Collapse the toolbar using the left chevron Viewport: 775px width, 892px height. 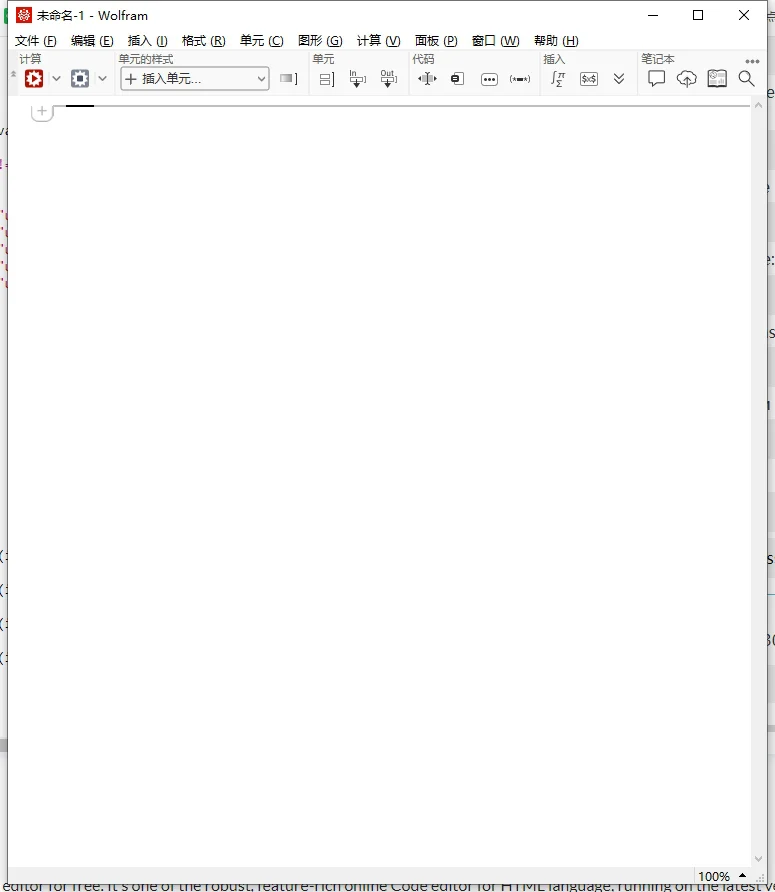tap(13, 75)
